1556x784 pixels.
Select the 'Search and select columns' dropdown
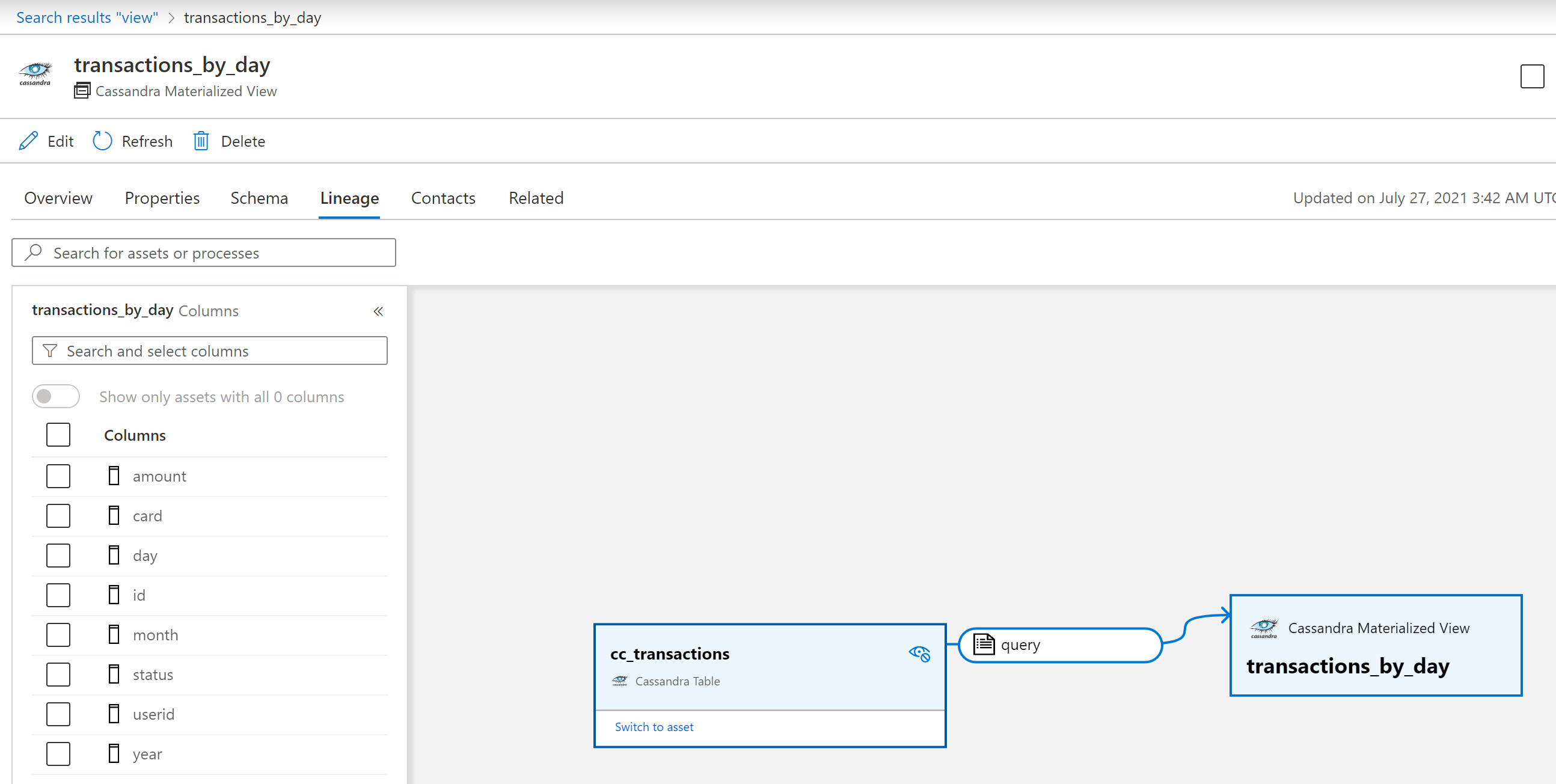coord(210,350)
